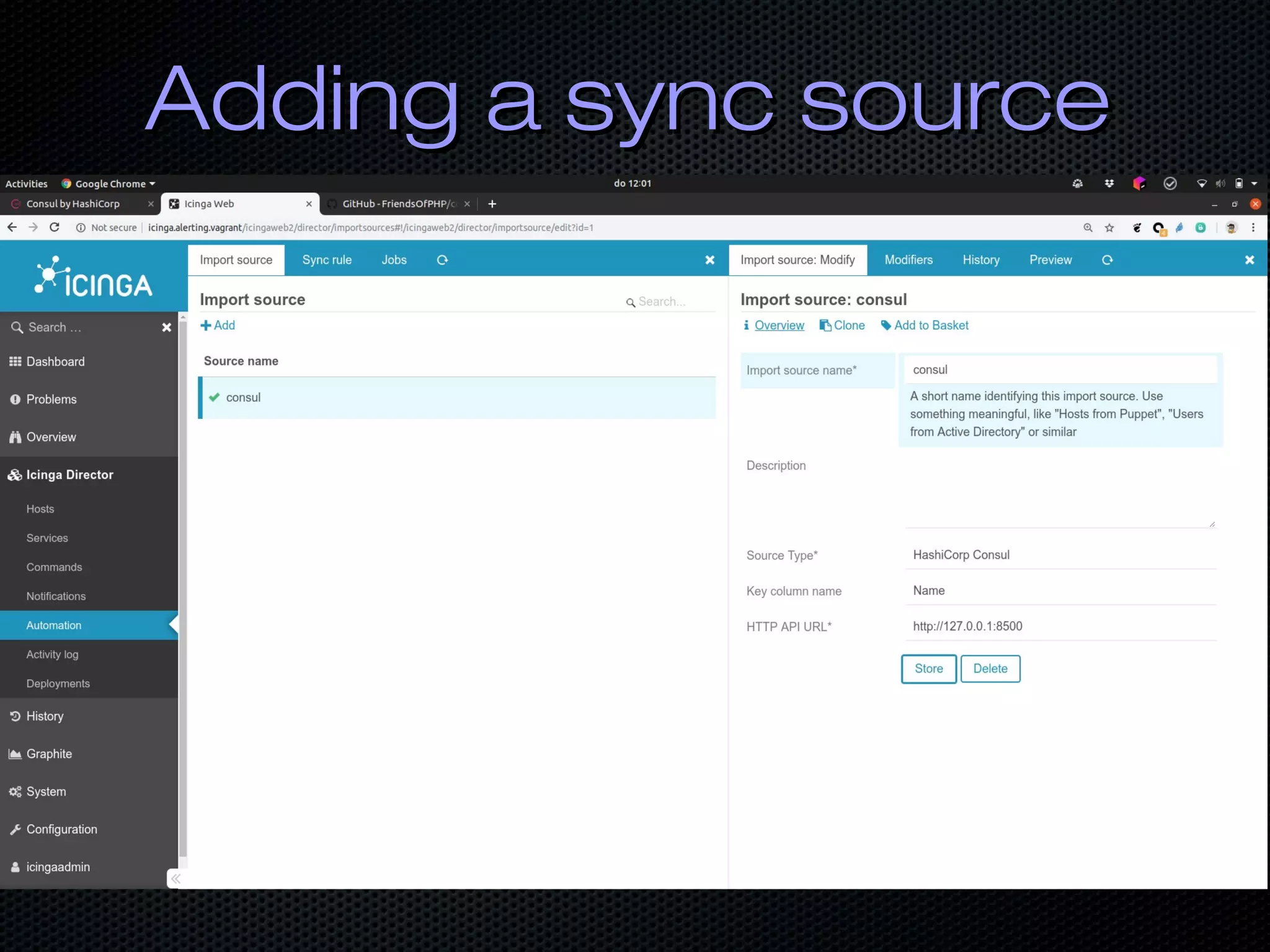Click the Icinga logo
This screenshot has height=952, width=1270.
93,277
